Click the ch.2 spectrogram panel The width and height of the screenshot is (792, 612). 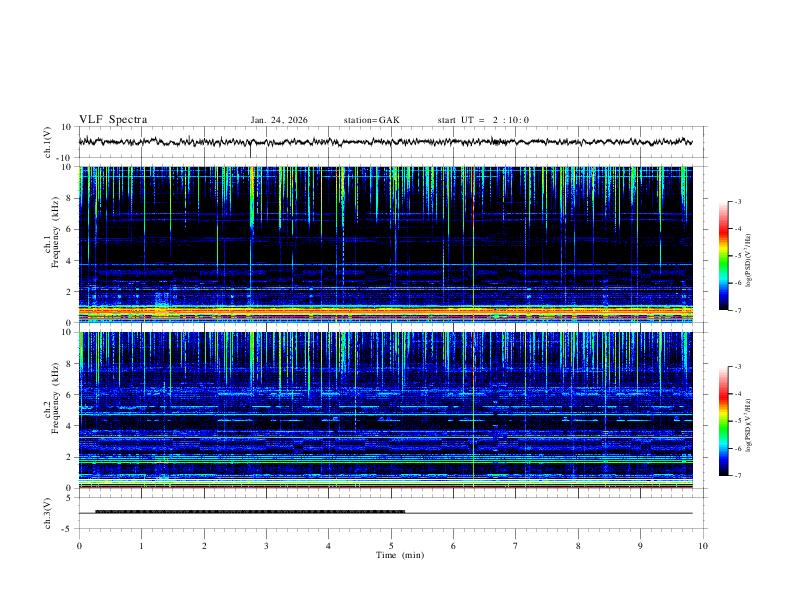click(385, 410)
